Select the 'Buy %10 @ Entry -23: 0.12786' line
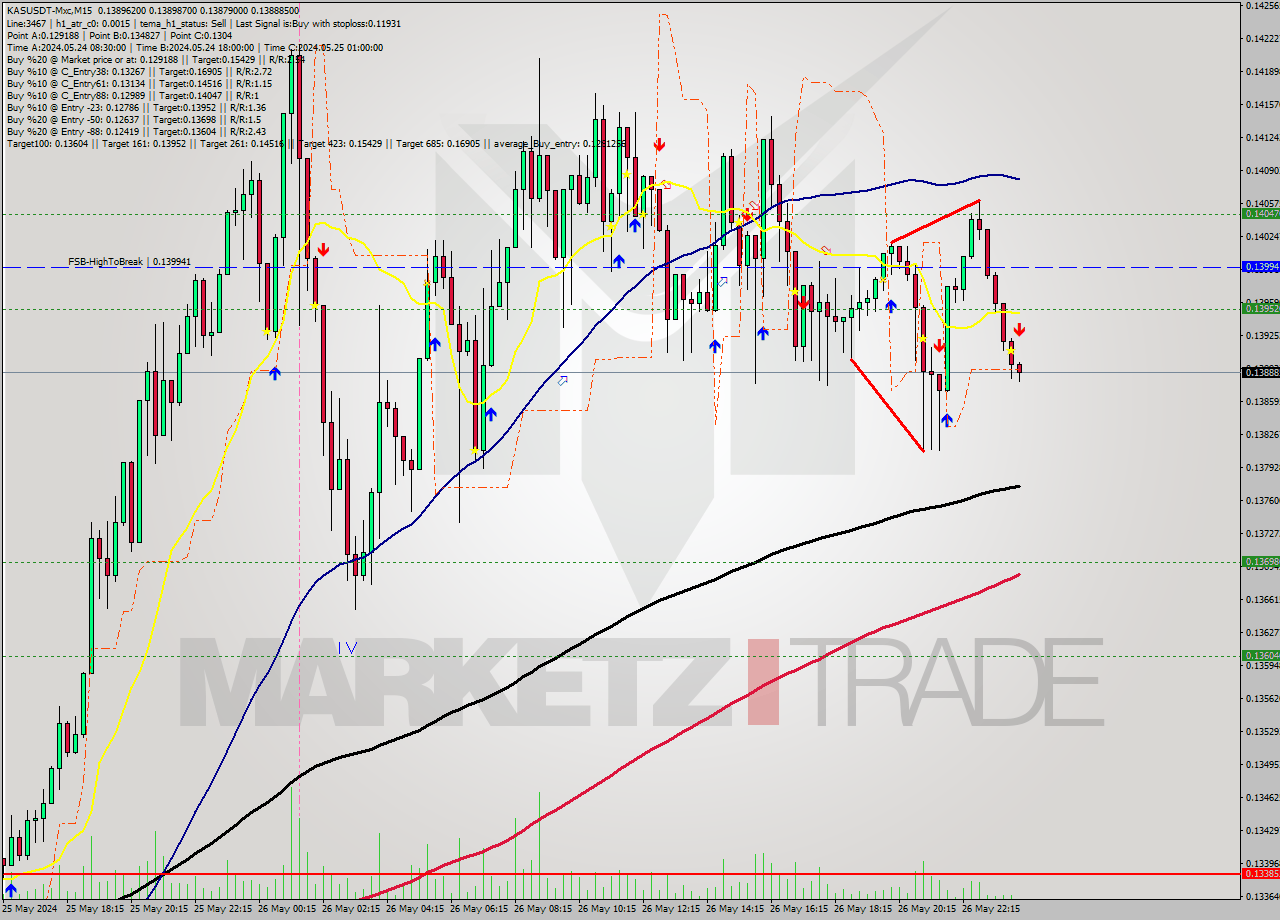 (136, 108)
